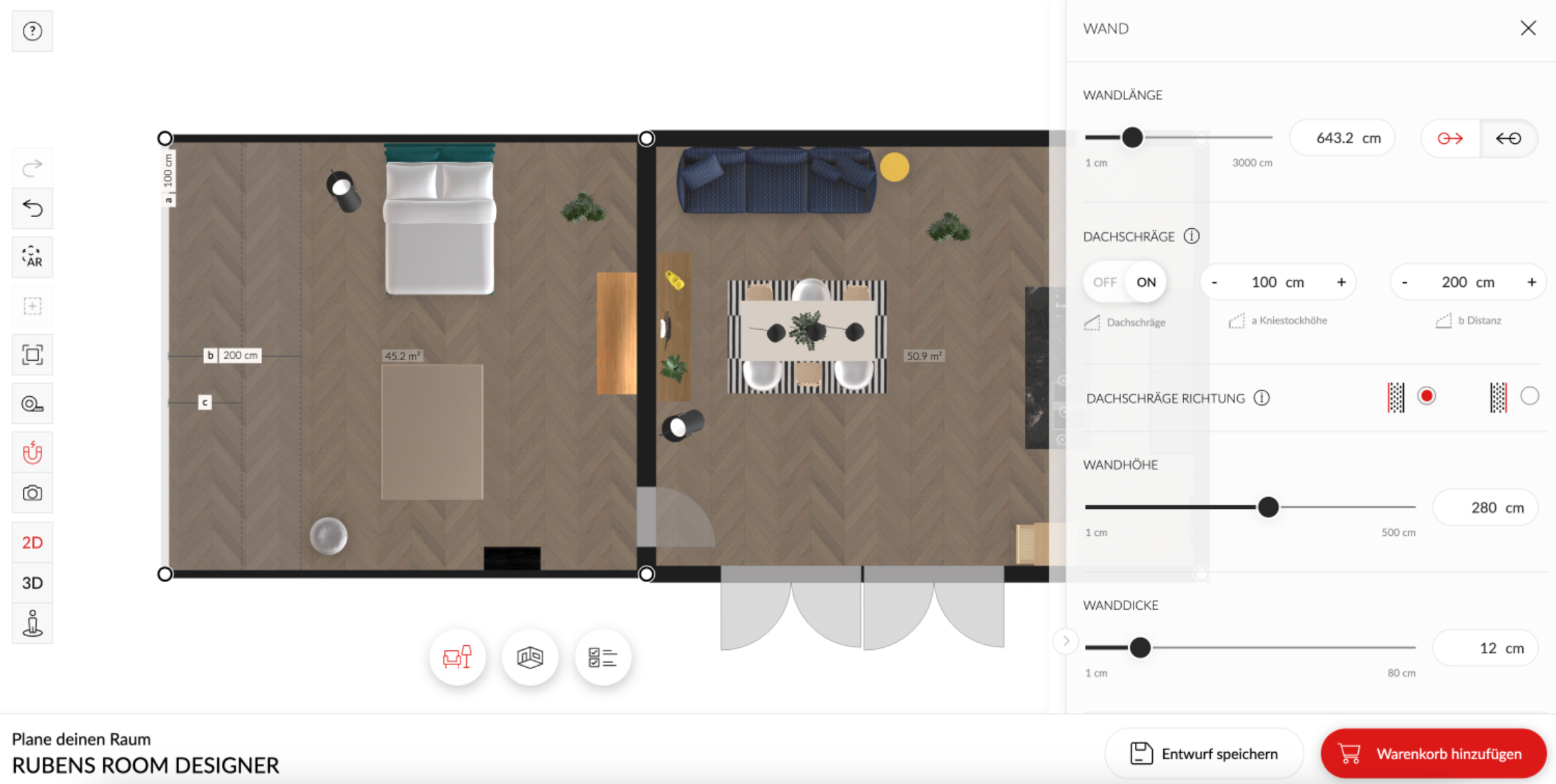
Task: Click the undo arrow icon
Action: (x=33, y=207)
